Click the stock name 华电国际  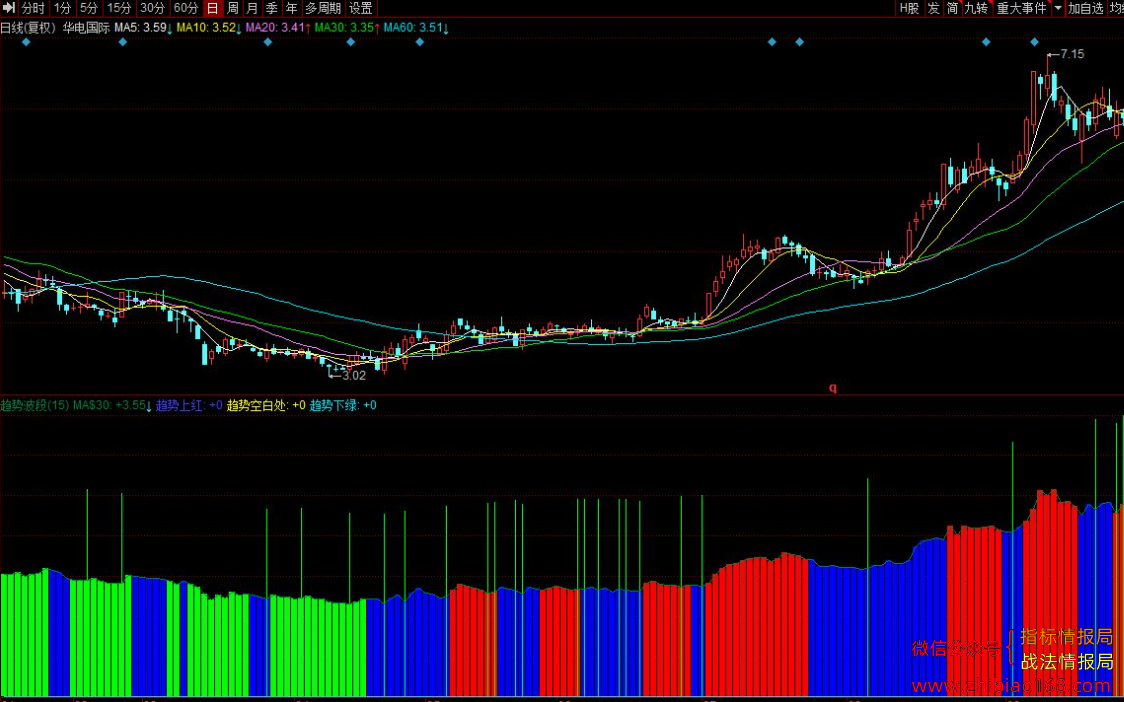pyautogui.click(x=86, y=29)
